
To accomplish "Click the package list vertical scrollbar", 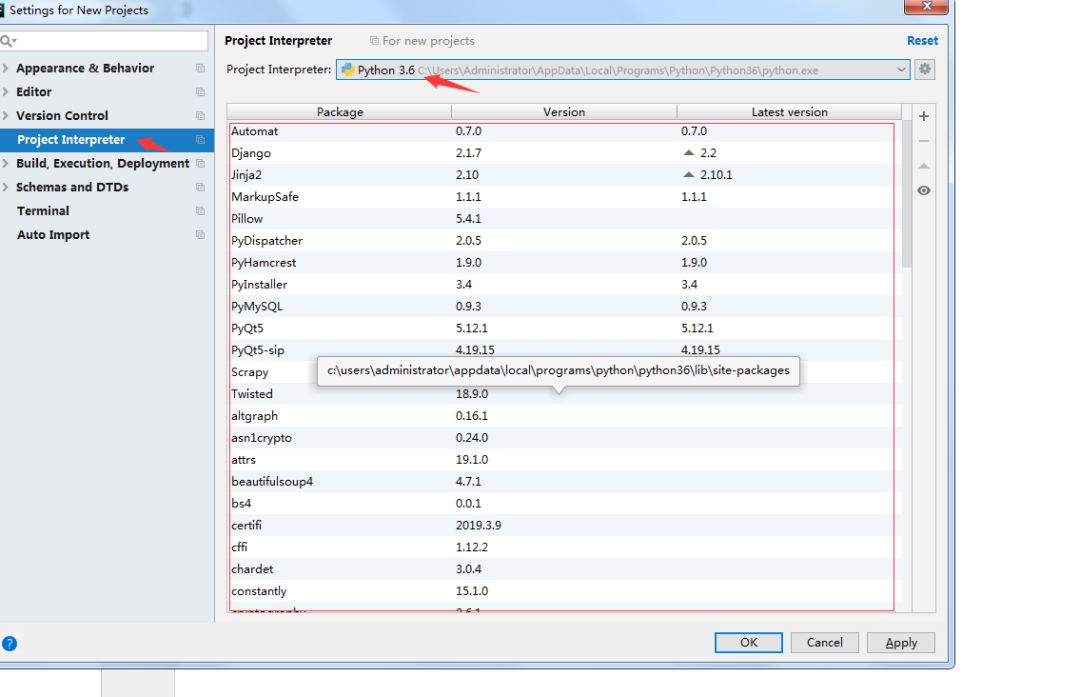I will click(906, 194).
